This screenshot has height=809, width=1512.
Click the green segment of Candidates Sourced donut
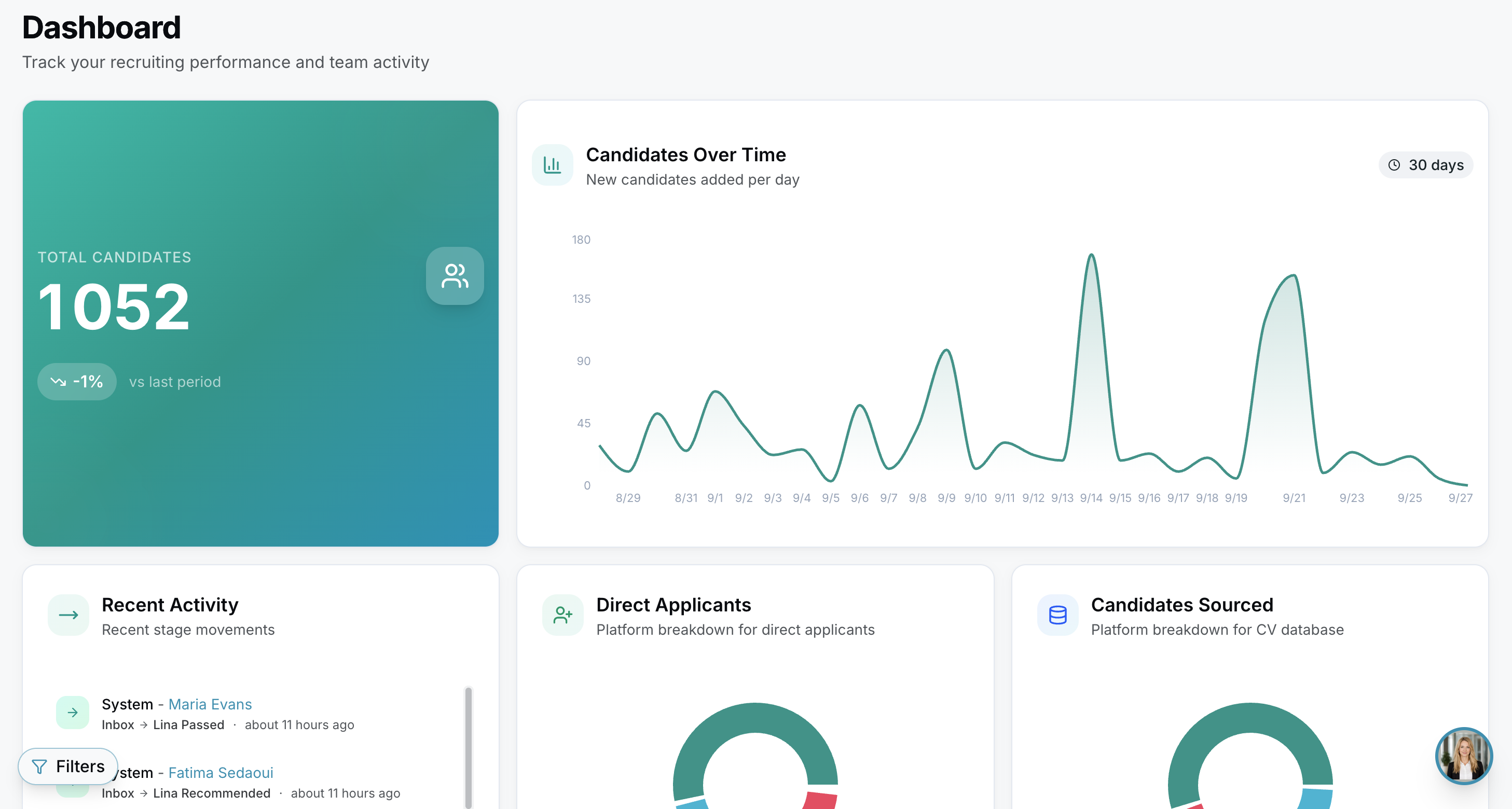[1249, 718]
